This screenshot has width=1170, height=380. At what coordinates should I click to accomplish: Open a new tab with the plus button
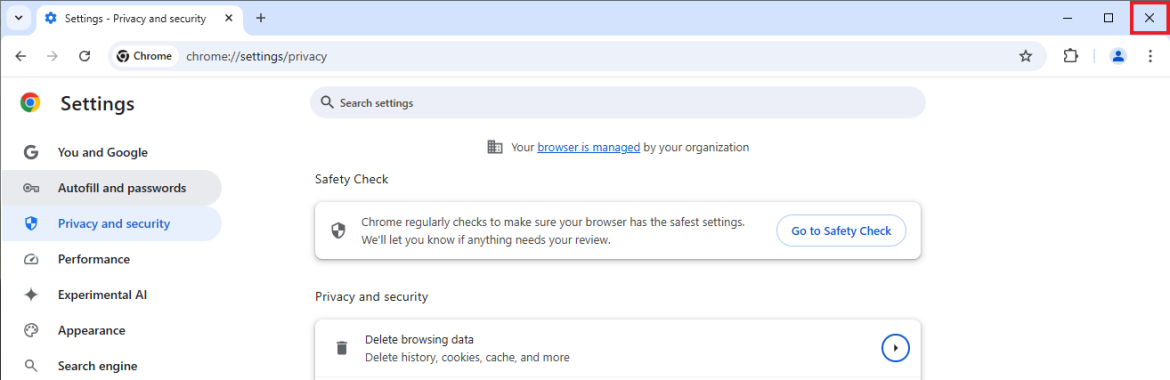click(x=260, y=19)
